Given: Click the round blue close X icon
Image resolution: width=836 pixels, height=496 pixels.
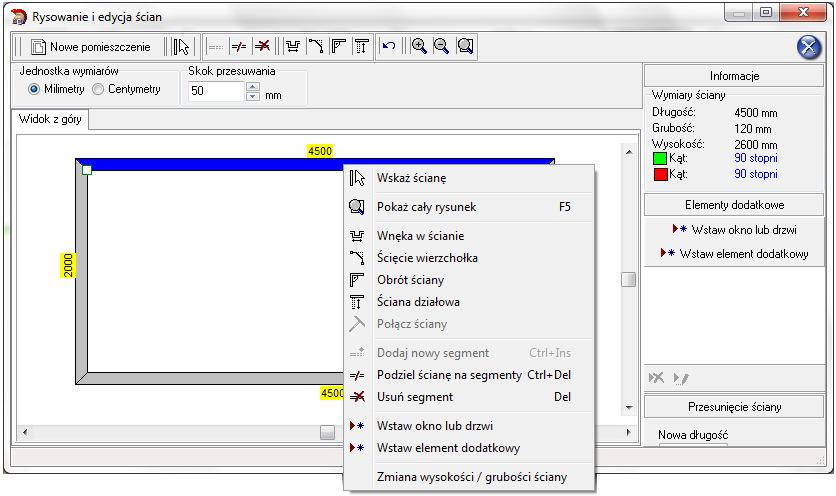Looking at the screenshot, I should click(809, 47).
